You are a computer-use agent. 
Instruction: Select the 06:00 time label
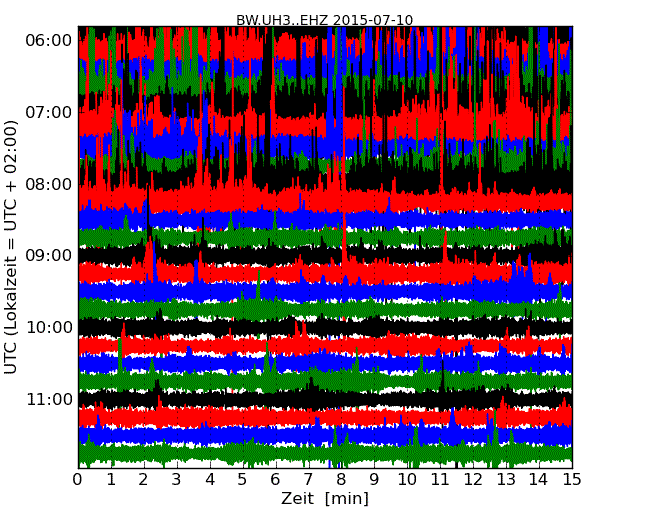tap(49, 40)
